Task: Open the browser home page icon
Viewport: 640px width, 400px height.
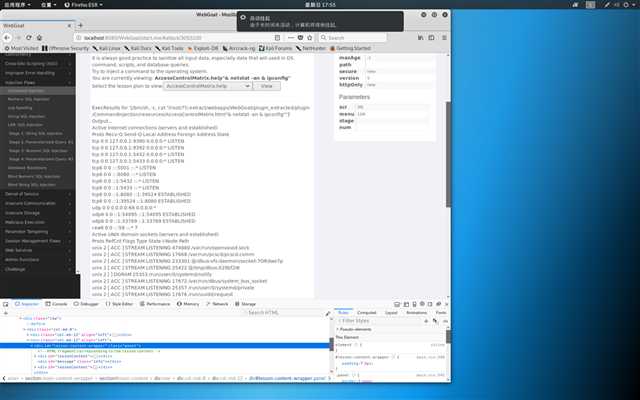Action: pos(39,38)
